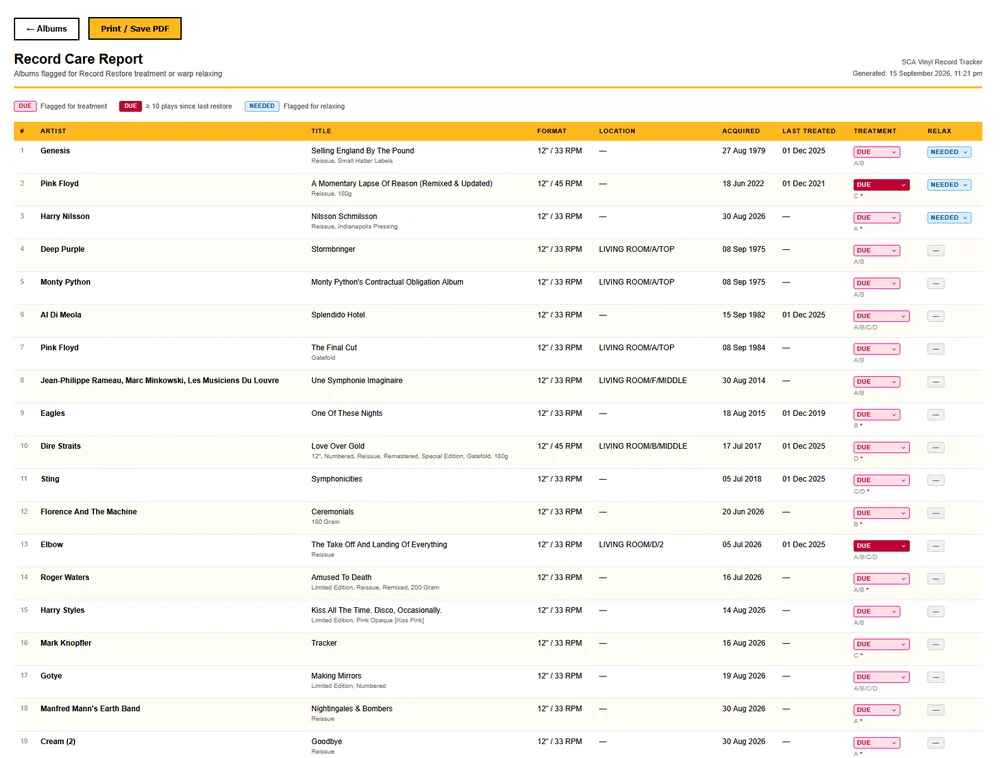Click relax dash button for Elbow
The image size is (1000, 758).
point(936,546)
